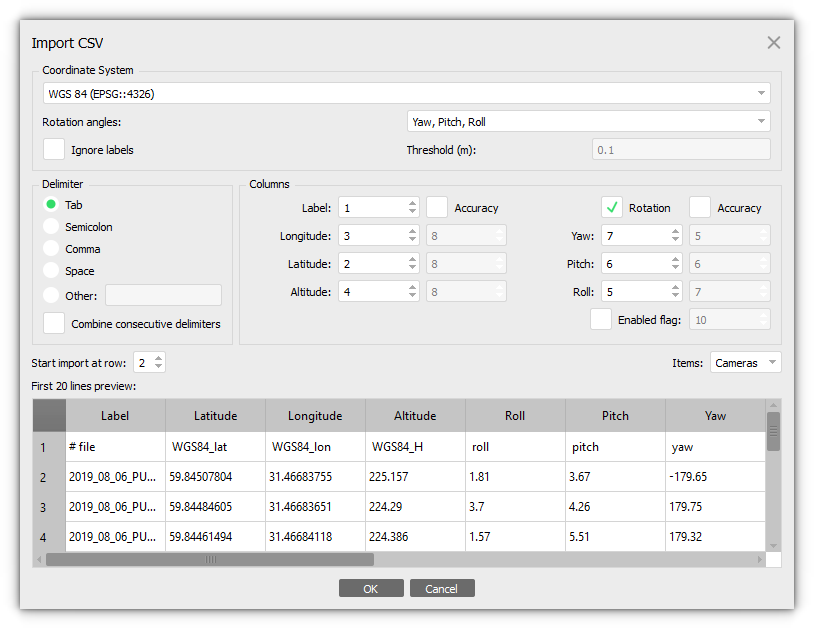
Task: Click the Roll column number field
Action: coord(635,292)
